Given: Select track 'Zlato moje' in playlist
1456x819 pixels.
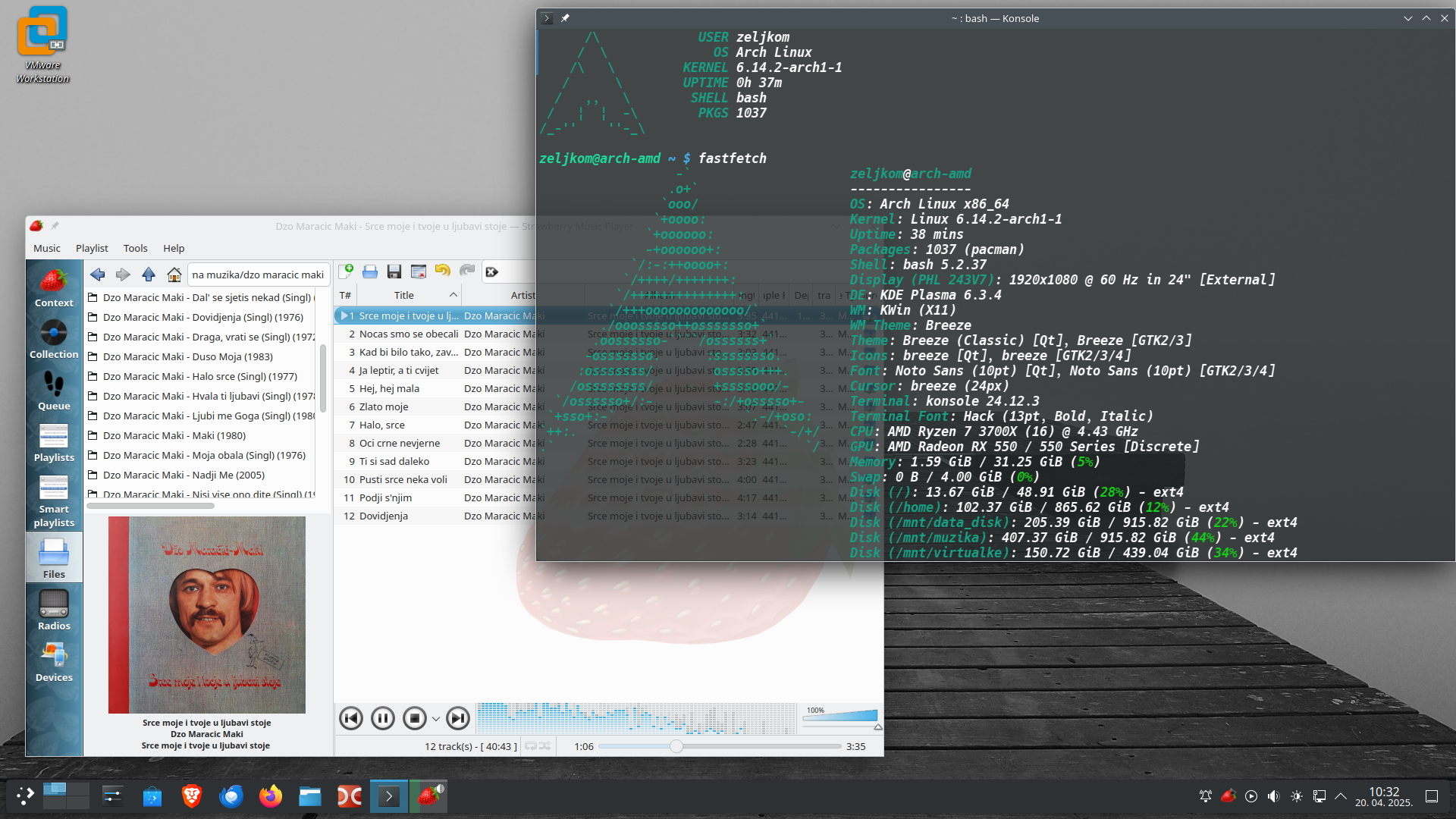Looking at the screenshot, I should 384,406.
